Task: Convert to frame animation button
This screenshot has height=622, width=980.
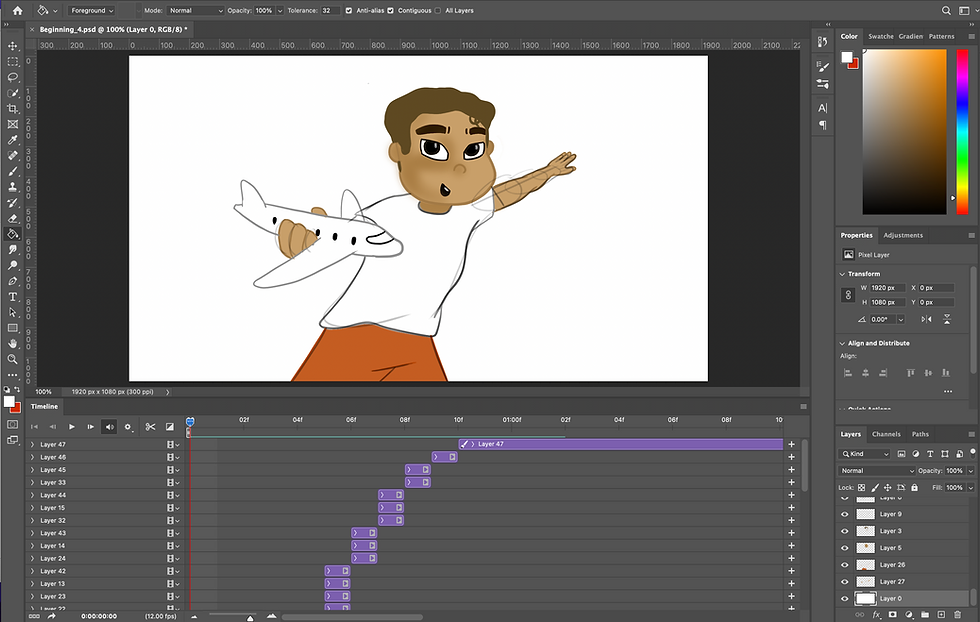Action: [34, 616]
